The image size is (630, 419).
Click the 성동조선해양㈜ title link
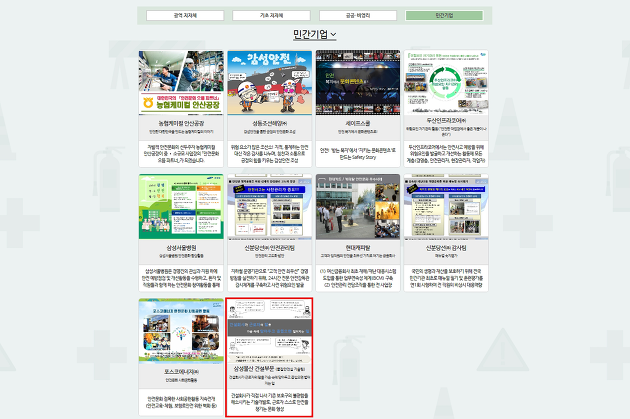coord(270,123)
